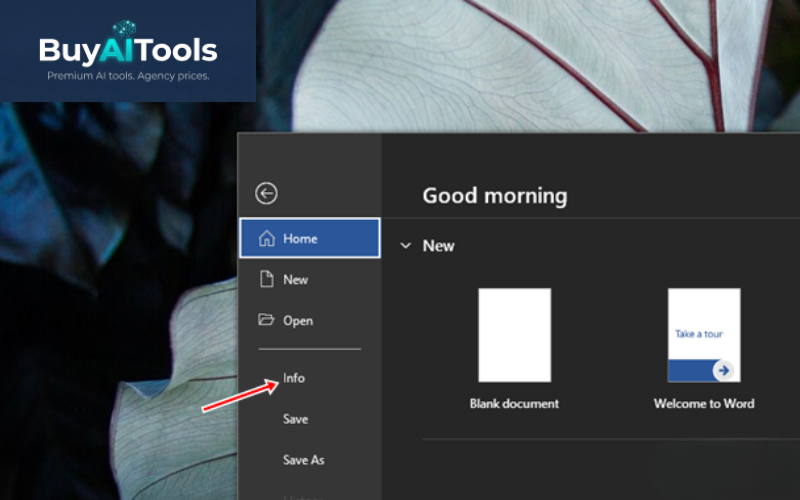Click the New section heading text

point(438,246)
